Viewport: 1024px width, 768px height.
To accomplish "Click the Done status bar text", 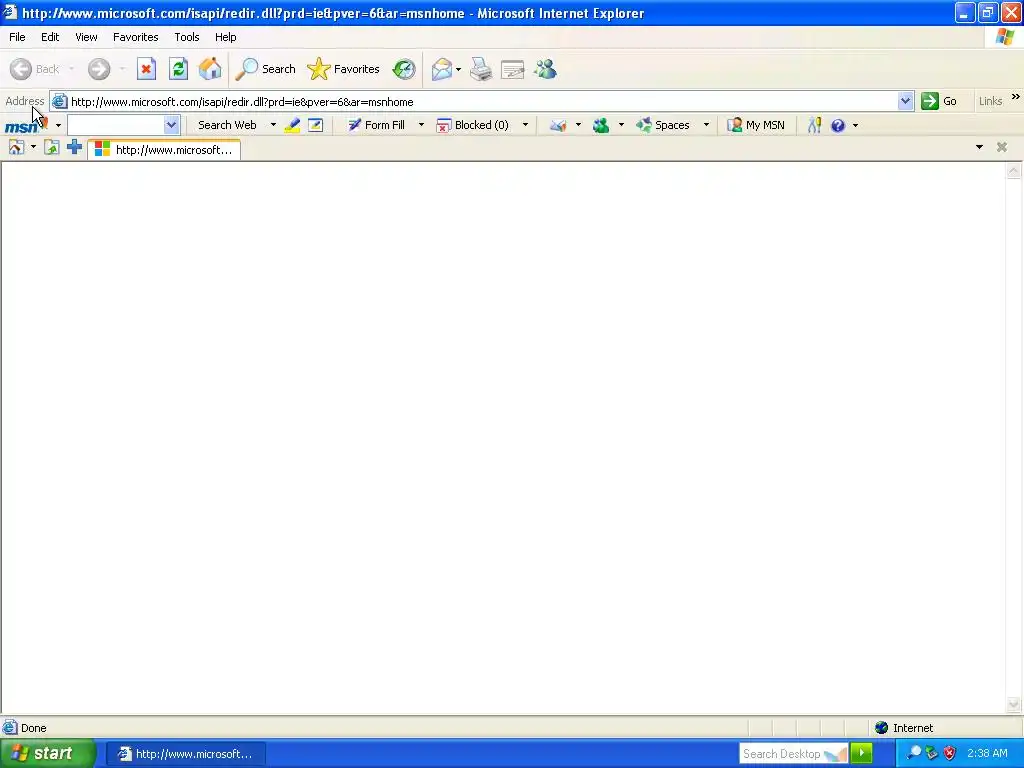I will click(33, 728).
